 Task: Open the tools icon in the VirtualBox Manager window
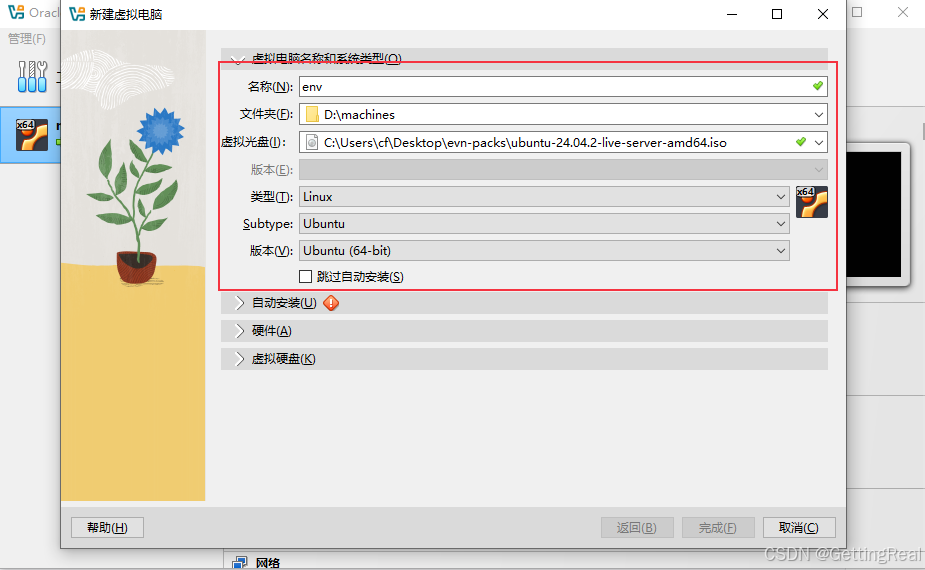point(32,77)
